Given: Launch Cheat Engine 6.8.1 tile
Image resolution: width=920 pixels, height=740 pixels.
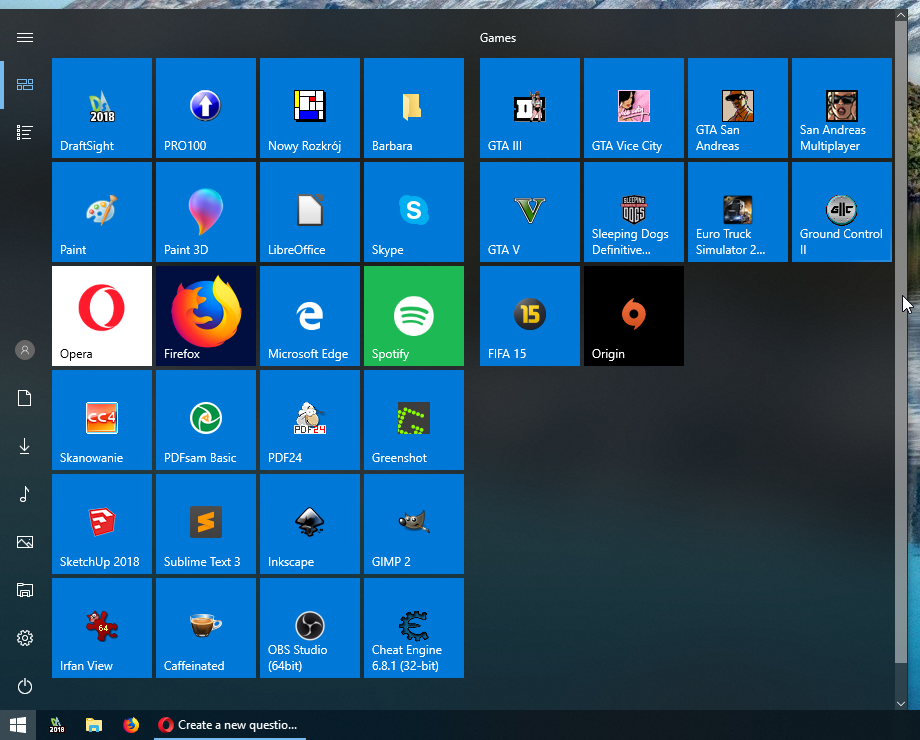Looking at the screenshot, I should pos(414,628).
